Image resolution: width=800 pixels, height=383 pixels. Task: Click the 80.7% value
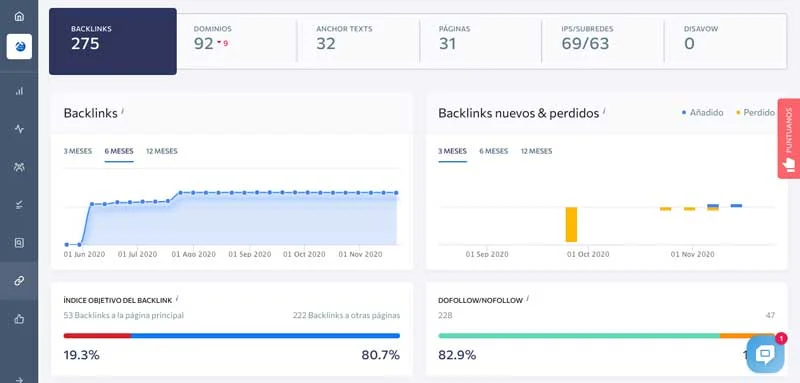tap(381, 355)
